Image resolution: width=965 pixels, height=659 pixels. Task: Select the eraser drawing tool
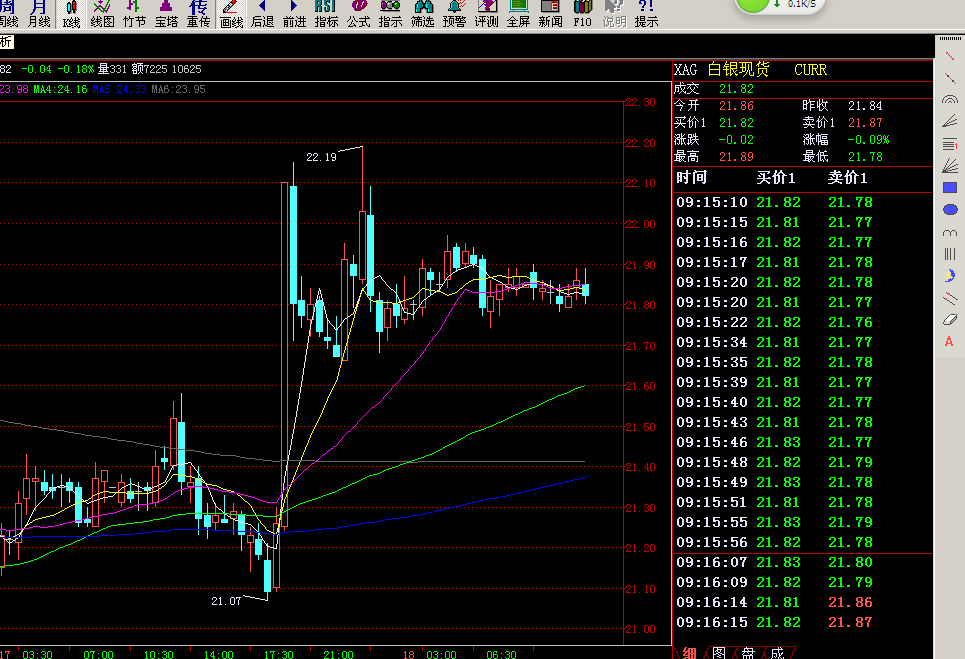coord(949,320)
